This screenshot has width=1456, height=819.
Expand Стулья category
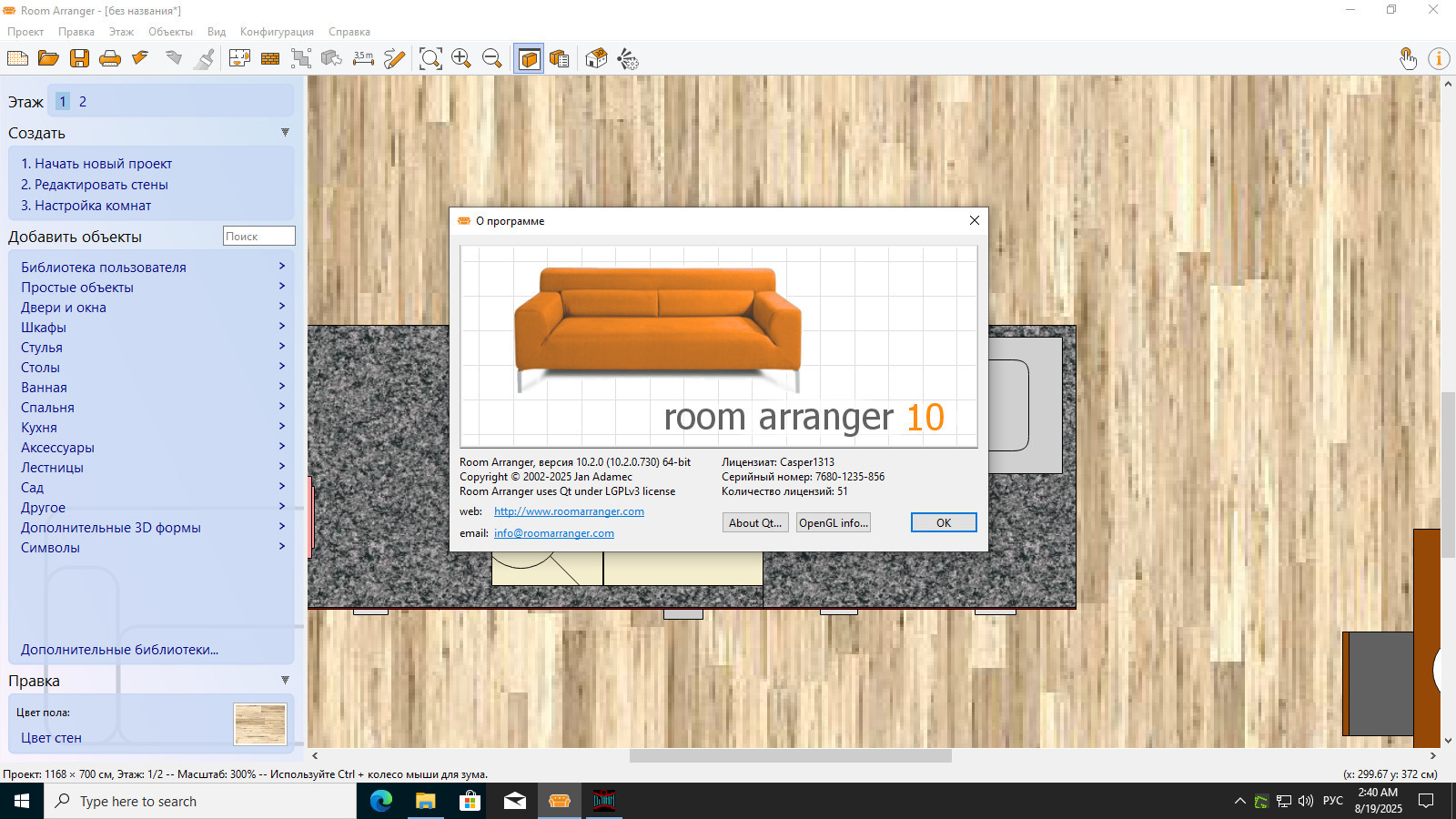(153, 347)
